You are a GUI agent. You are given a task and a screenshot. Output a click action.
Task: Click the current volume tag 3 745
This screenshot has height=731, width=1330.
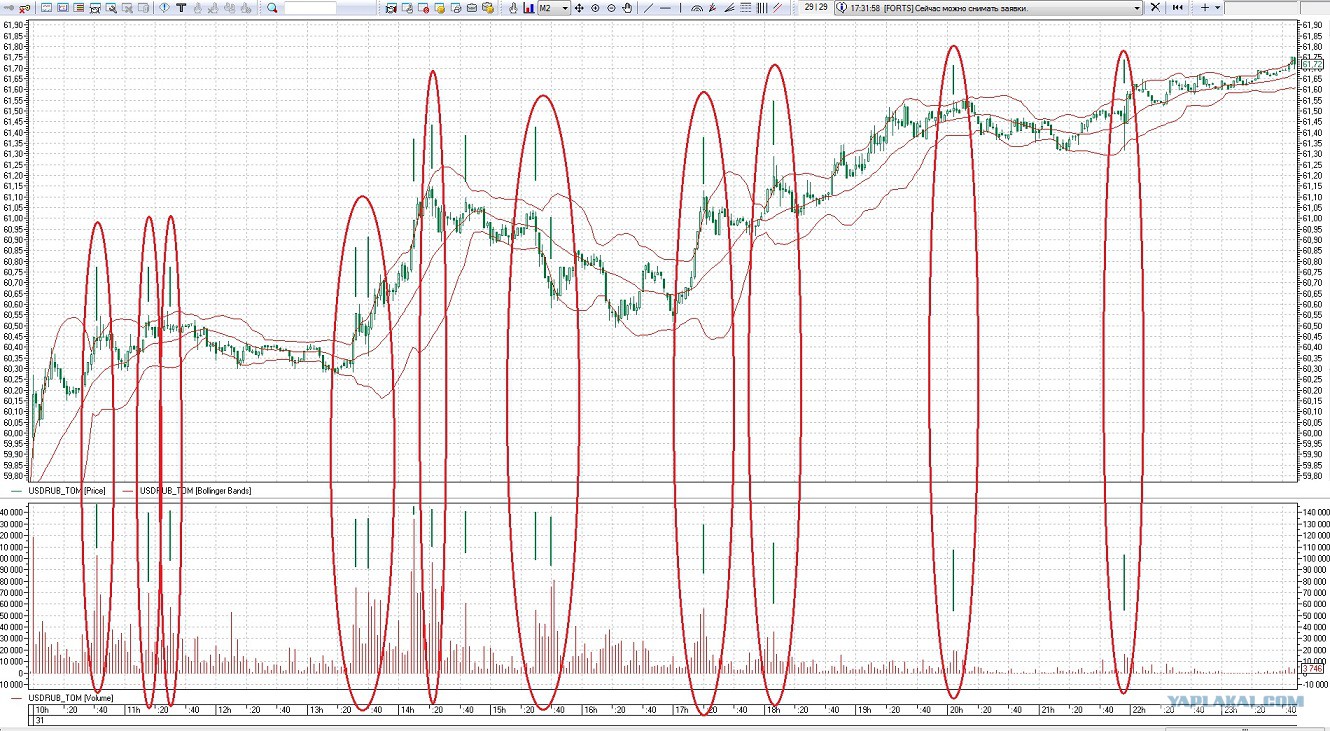(x=1311, y=668)
